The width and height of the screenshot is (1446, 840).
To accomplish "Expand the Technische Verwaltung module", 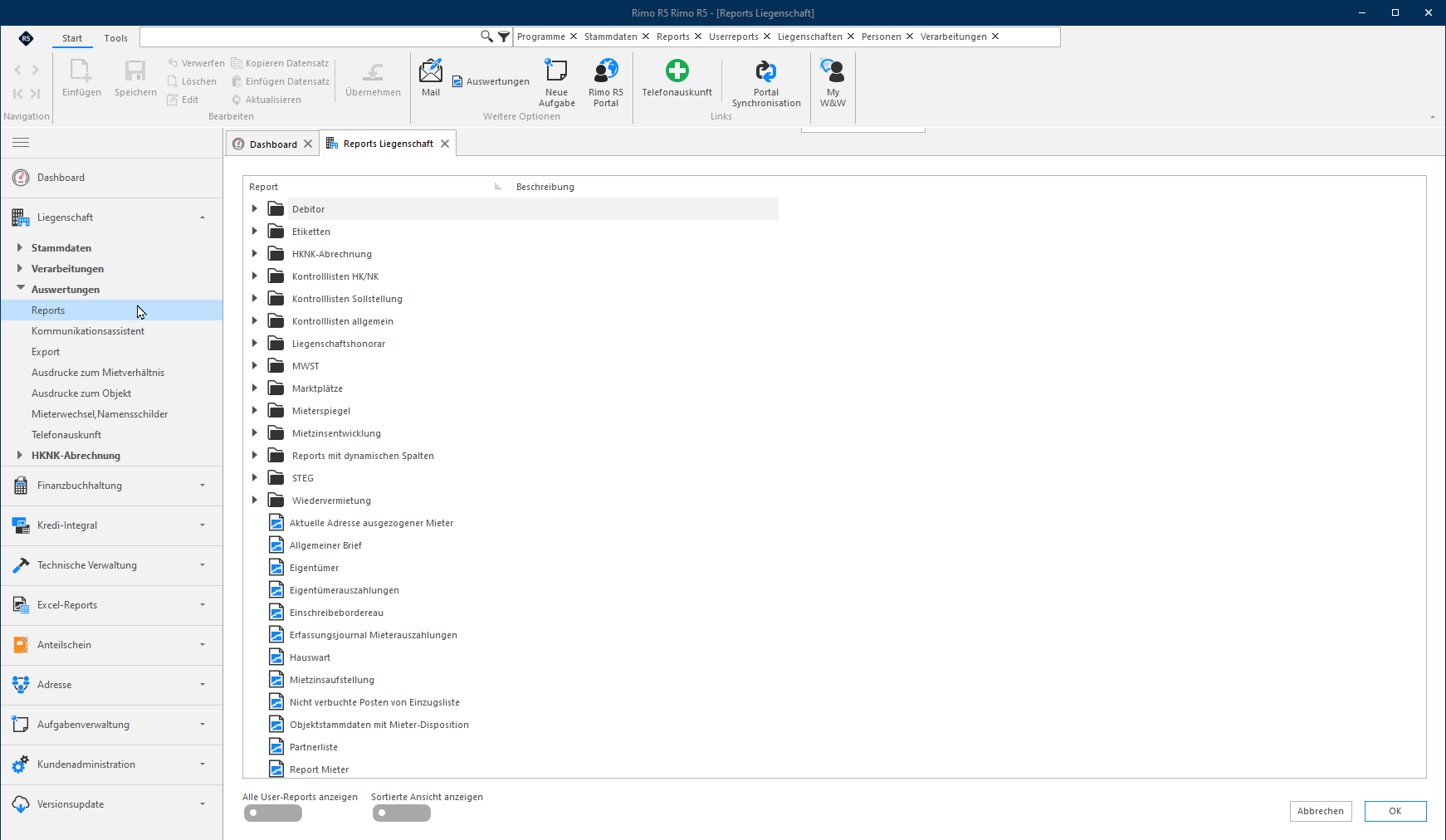I will click(x=111, y=565).
